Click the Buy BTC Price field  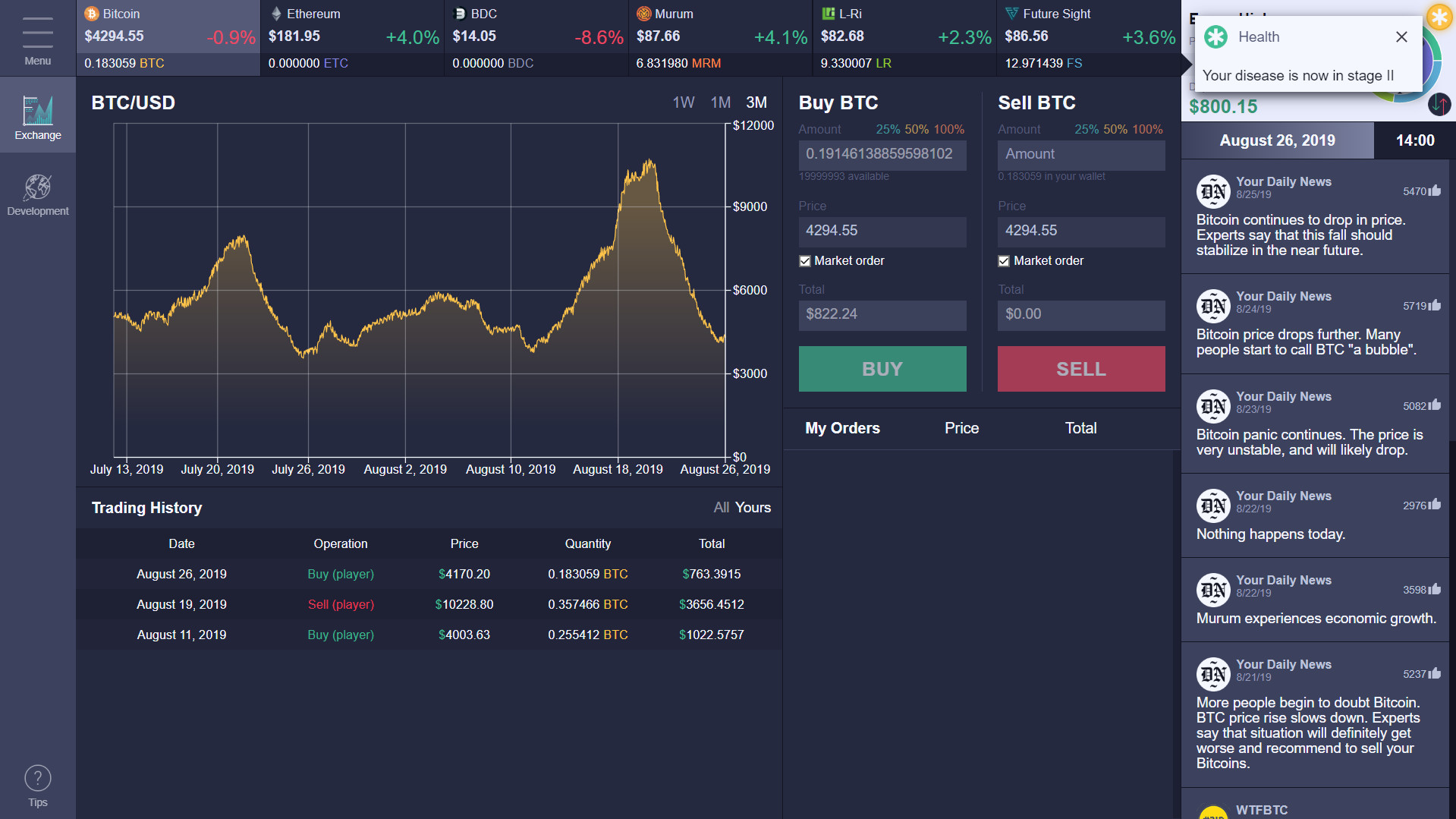click(882, 232)
